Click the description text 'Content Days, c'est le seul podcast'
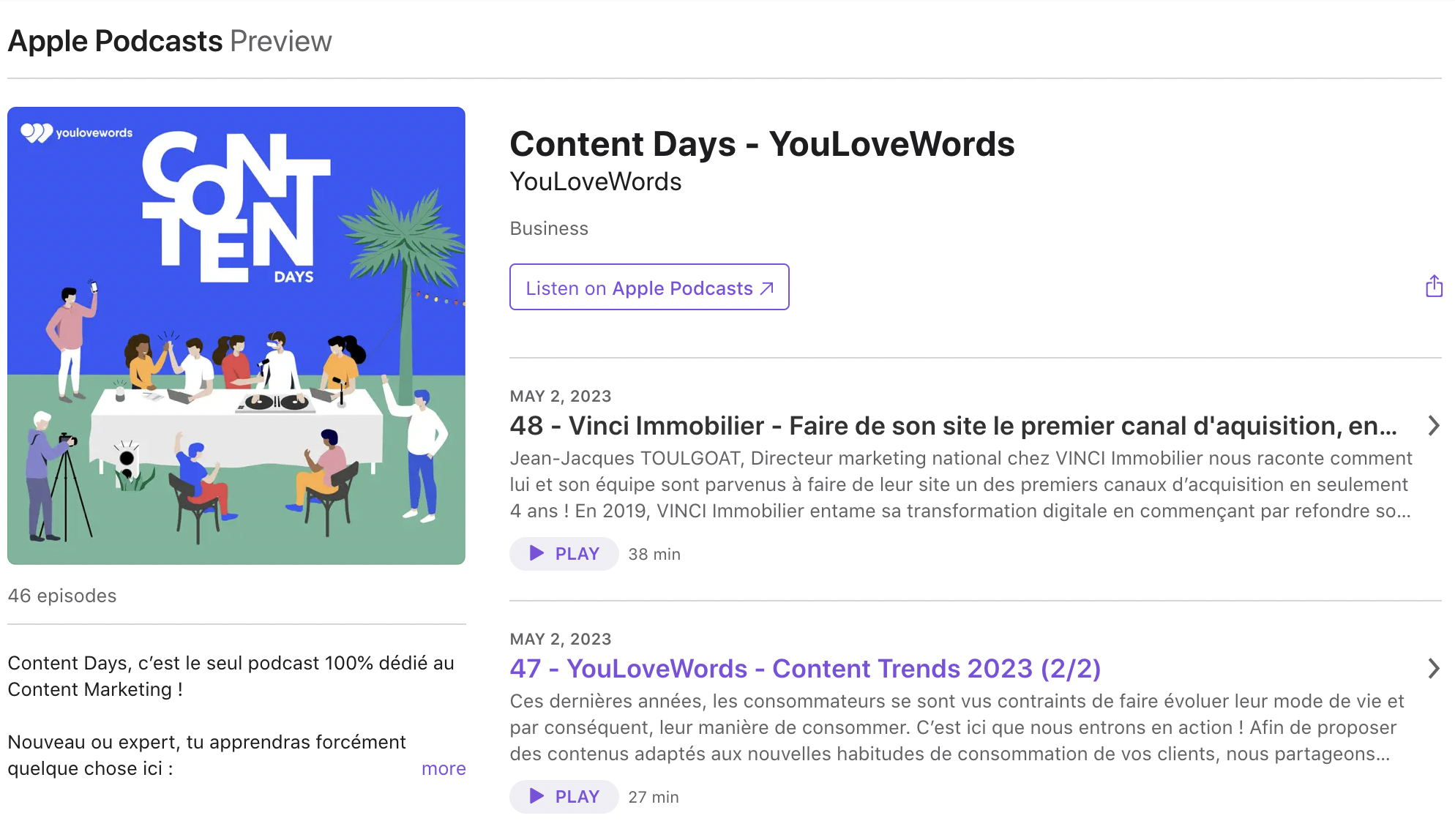Image resolution: width=1455 pixels, height=840 pixels. coord(231,676)
